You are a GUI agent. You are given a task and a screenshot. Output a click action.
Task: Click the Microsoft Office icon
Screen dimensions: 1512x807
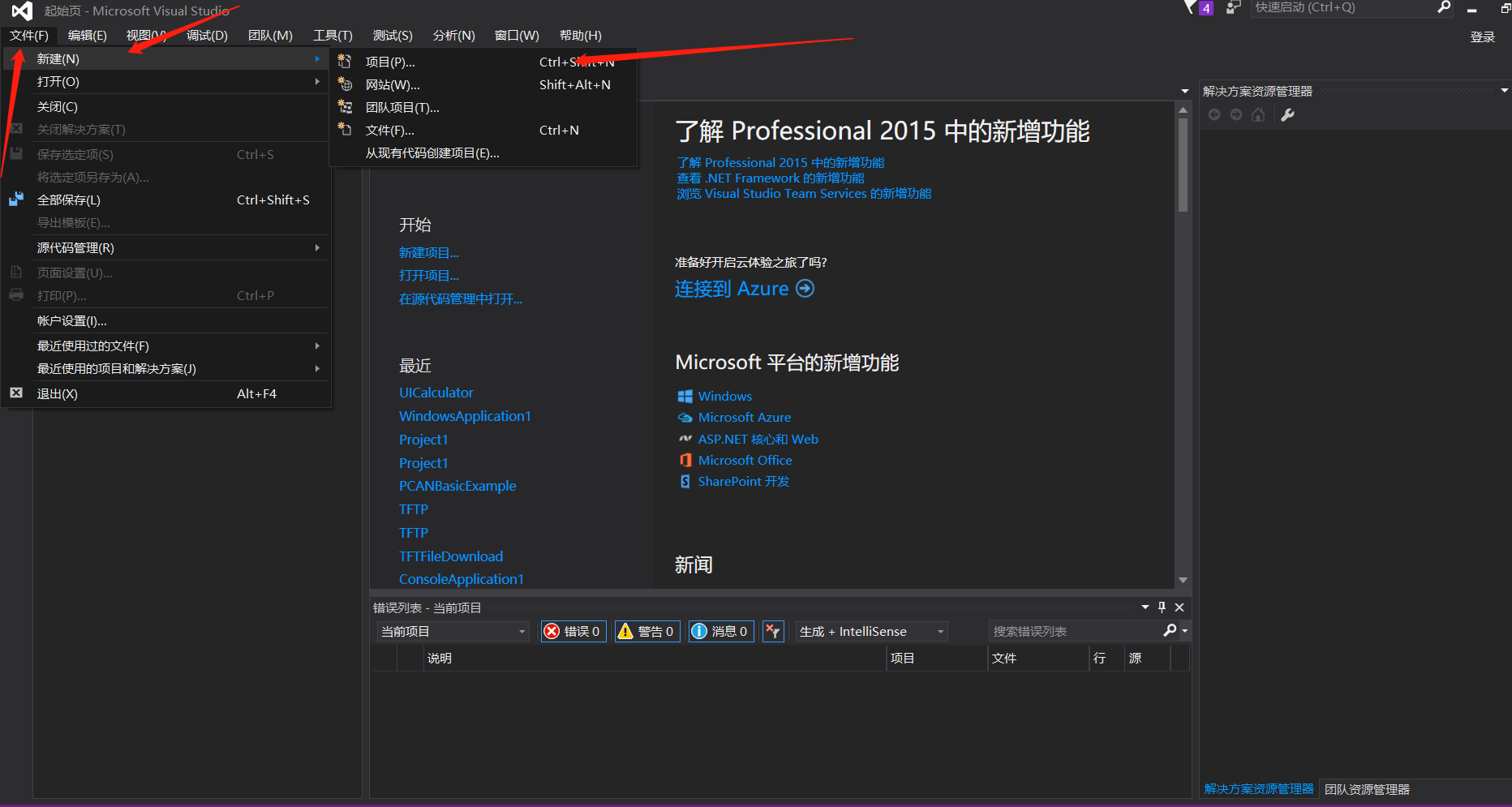pyautogui.click(x=685, y=461)
